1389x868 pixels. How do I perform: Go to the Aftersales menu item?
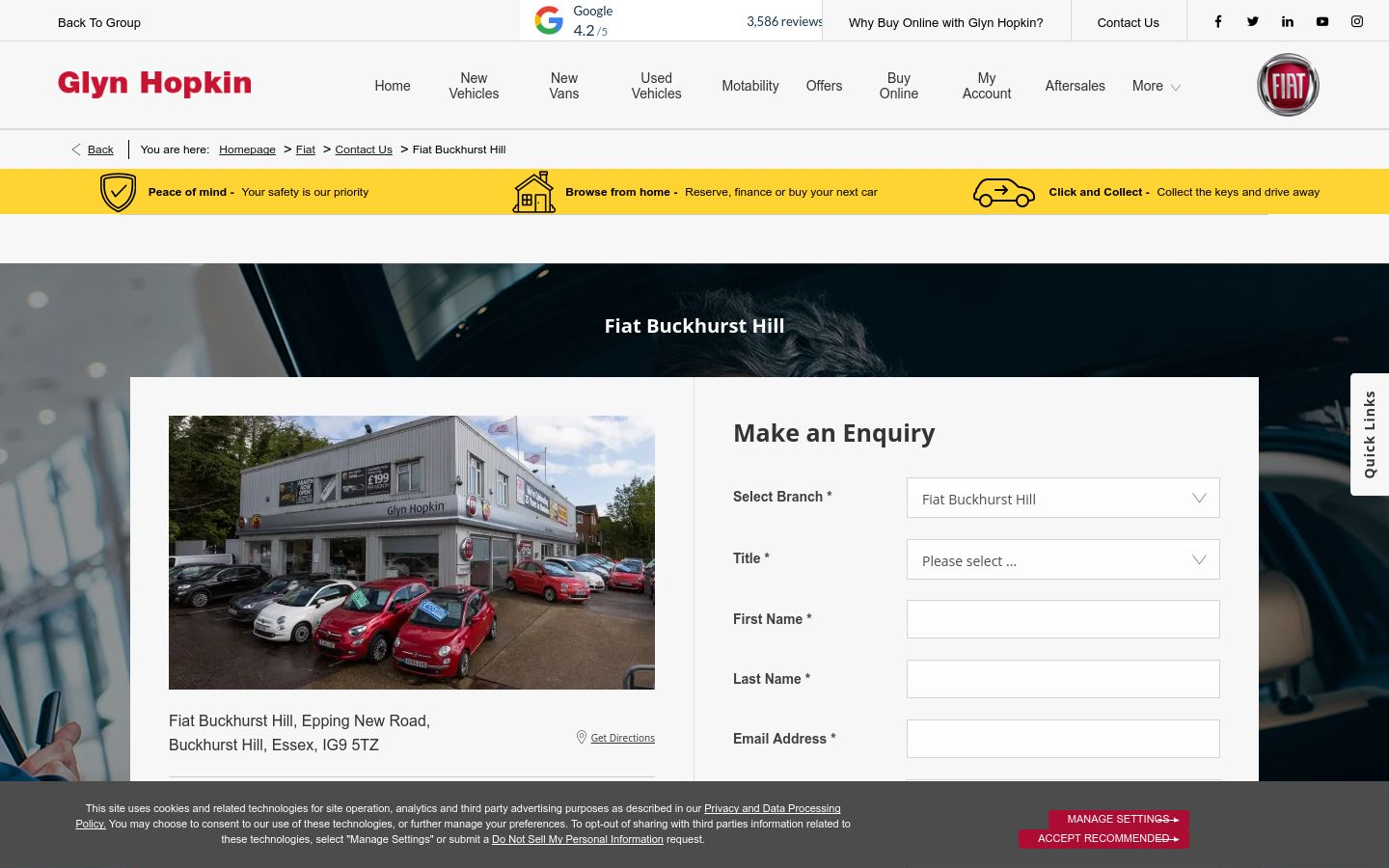pyautogui.click(x=1075, y=86)
